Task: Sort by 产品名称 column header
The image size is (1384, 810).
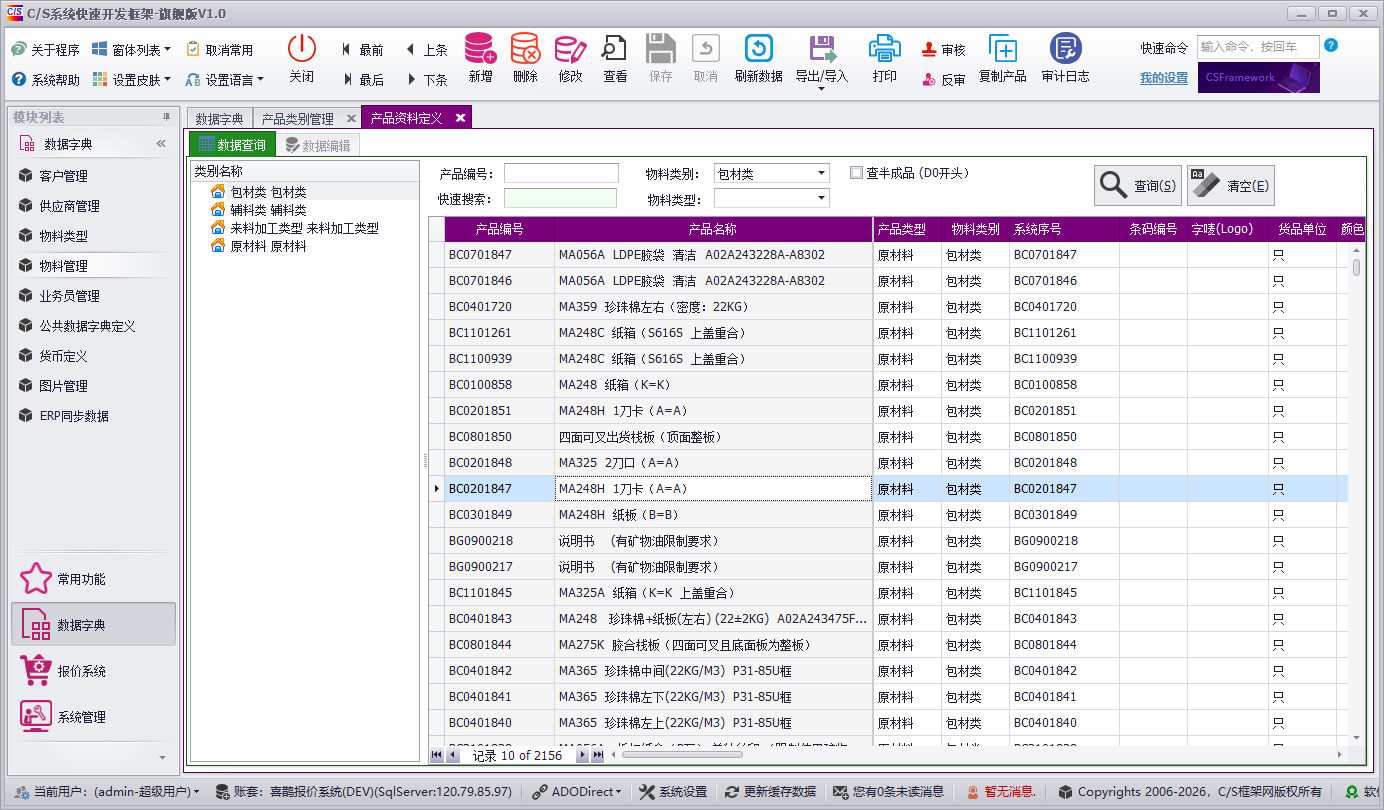Action: pyautogui.click(x=713, y=229)
